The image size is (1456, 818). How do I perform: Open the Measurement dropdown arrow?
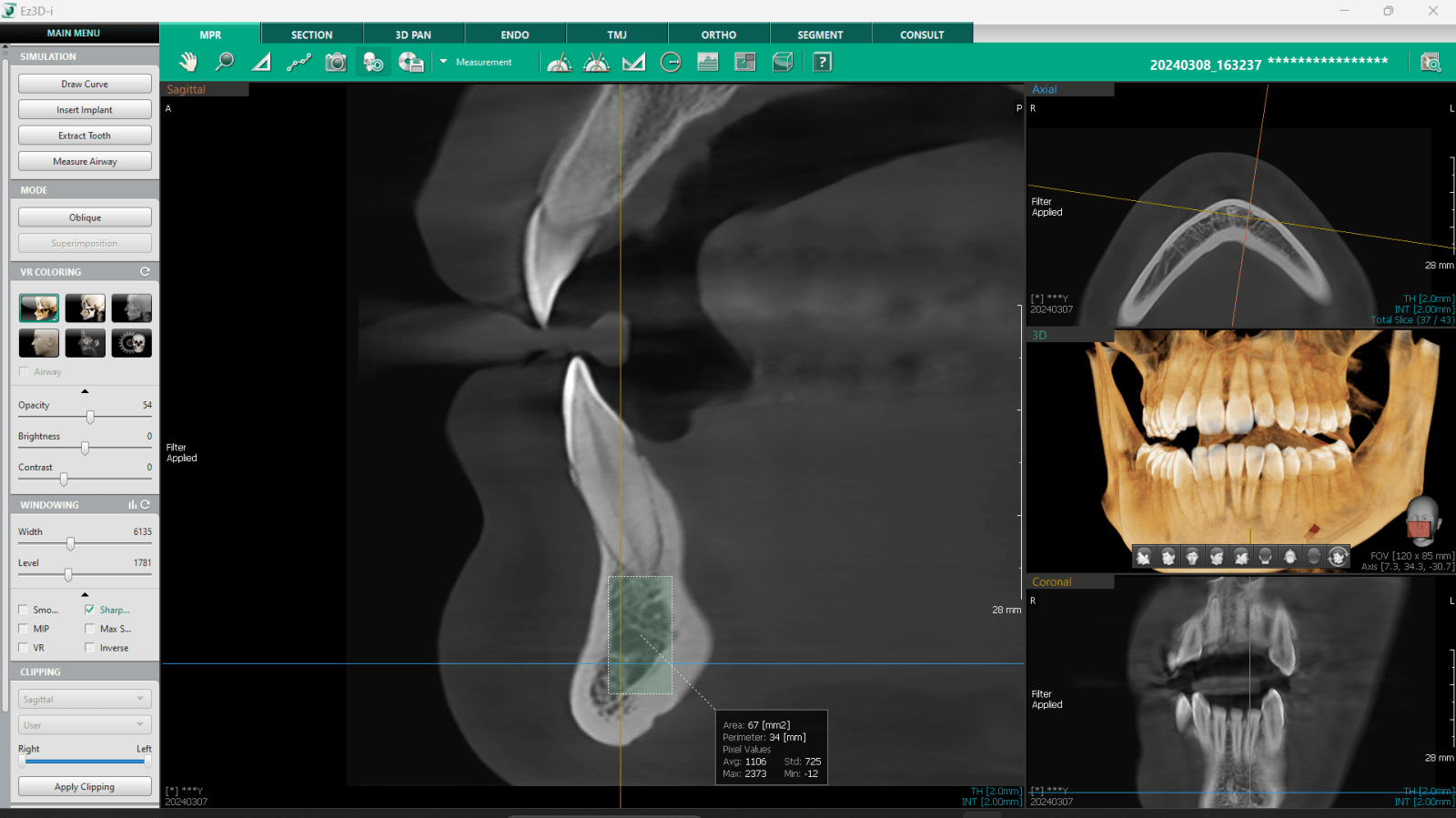tap(443, 62)
